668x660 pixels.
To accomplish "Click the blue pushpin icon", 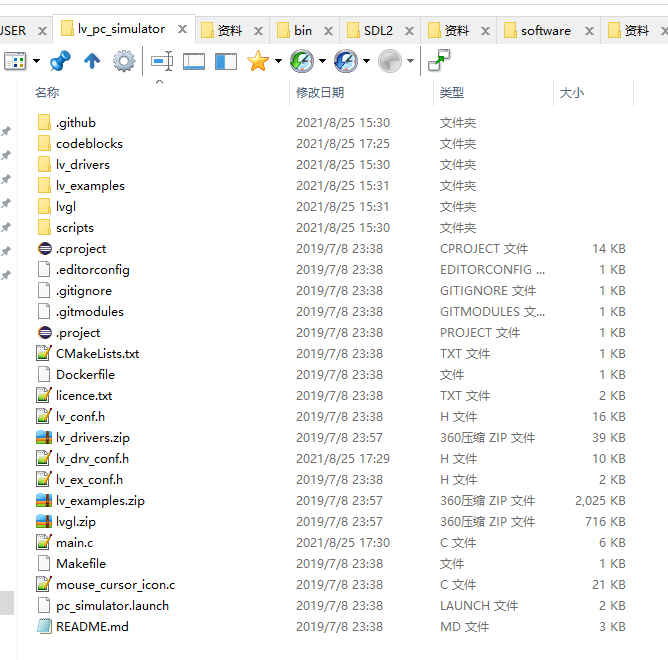I will coord(60,61).
